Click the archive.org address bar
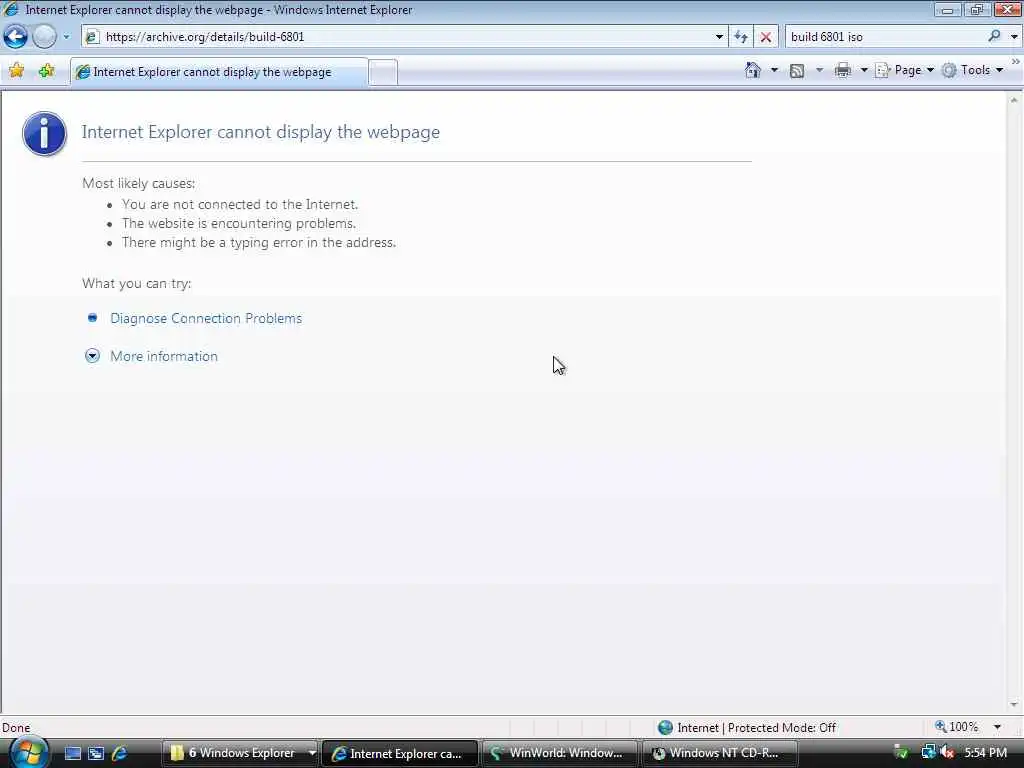 coord(405,37)
